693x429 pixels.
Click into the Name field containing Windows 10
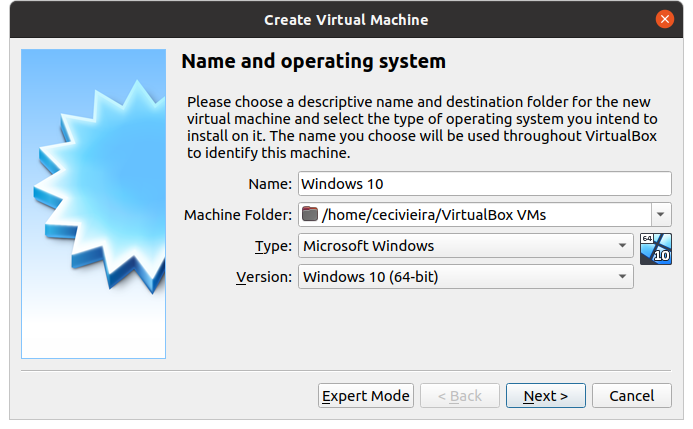[485, 183]
